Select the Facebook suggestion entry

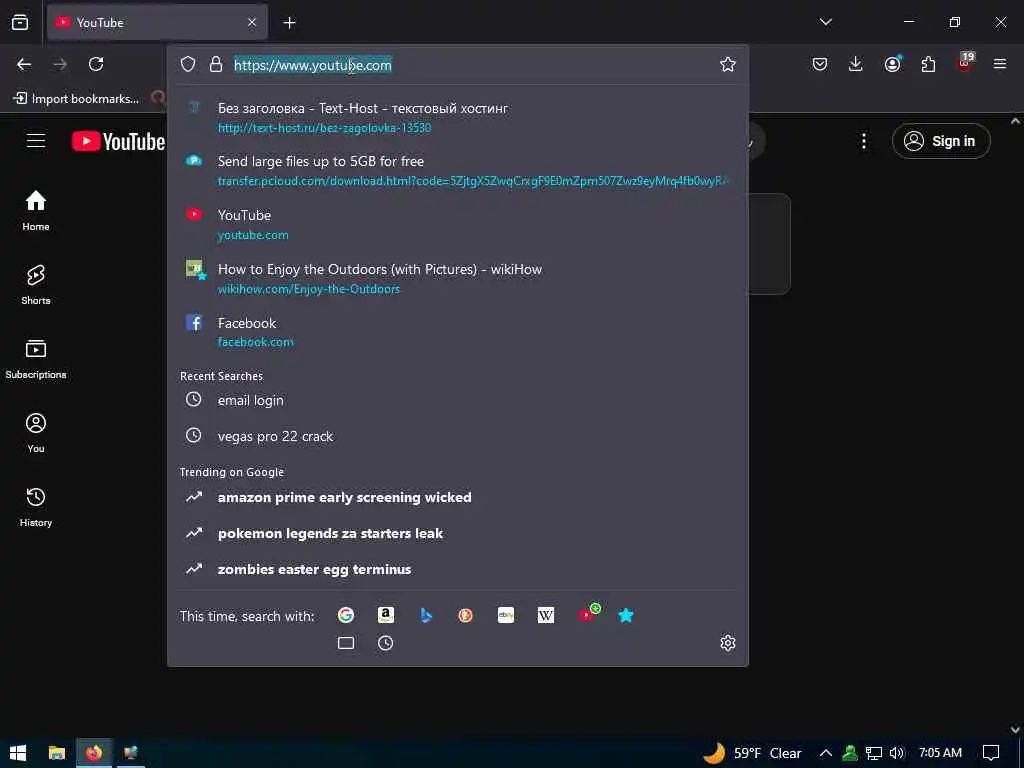point(457,332)
